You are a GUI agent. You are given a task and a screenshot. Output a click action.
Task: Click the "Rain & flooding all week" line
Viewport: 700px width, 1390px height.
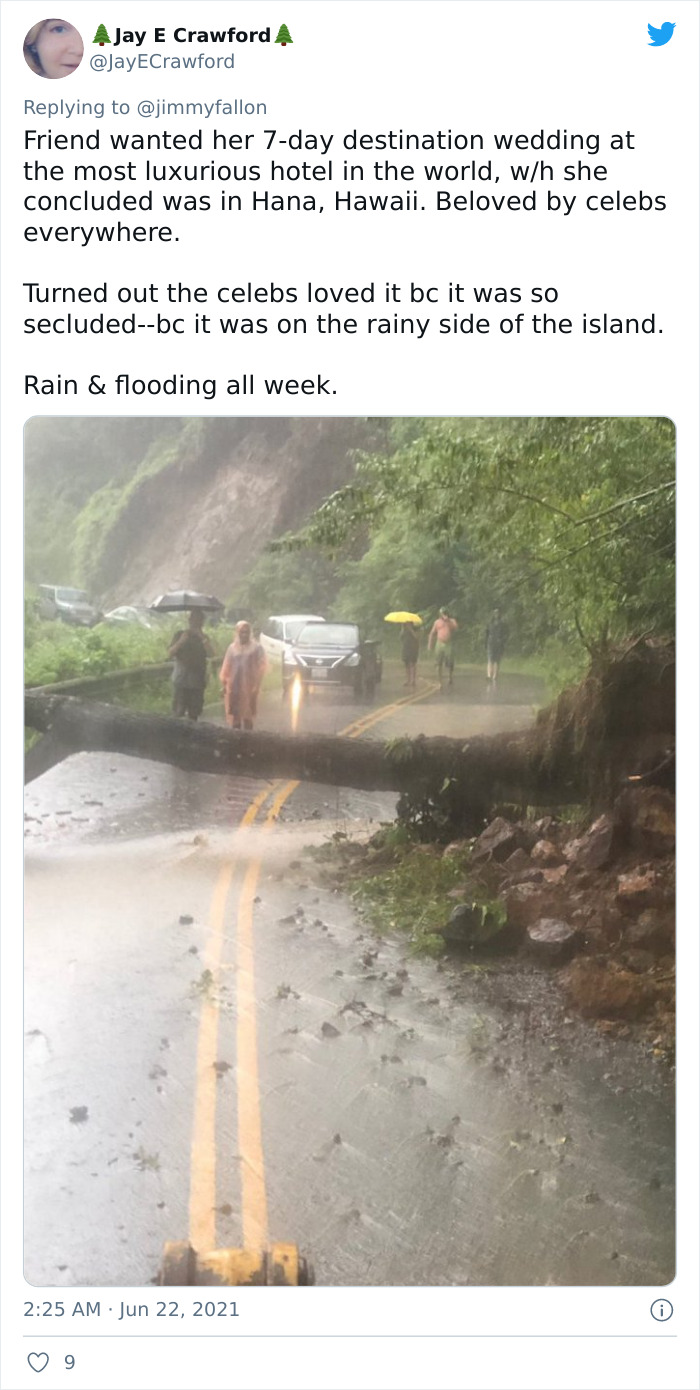pos(181,385)
